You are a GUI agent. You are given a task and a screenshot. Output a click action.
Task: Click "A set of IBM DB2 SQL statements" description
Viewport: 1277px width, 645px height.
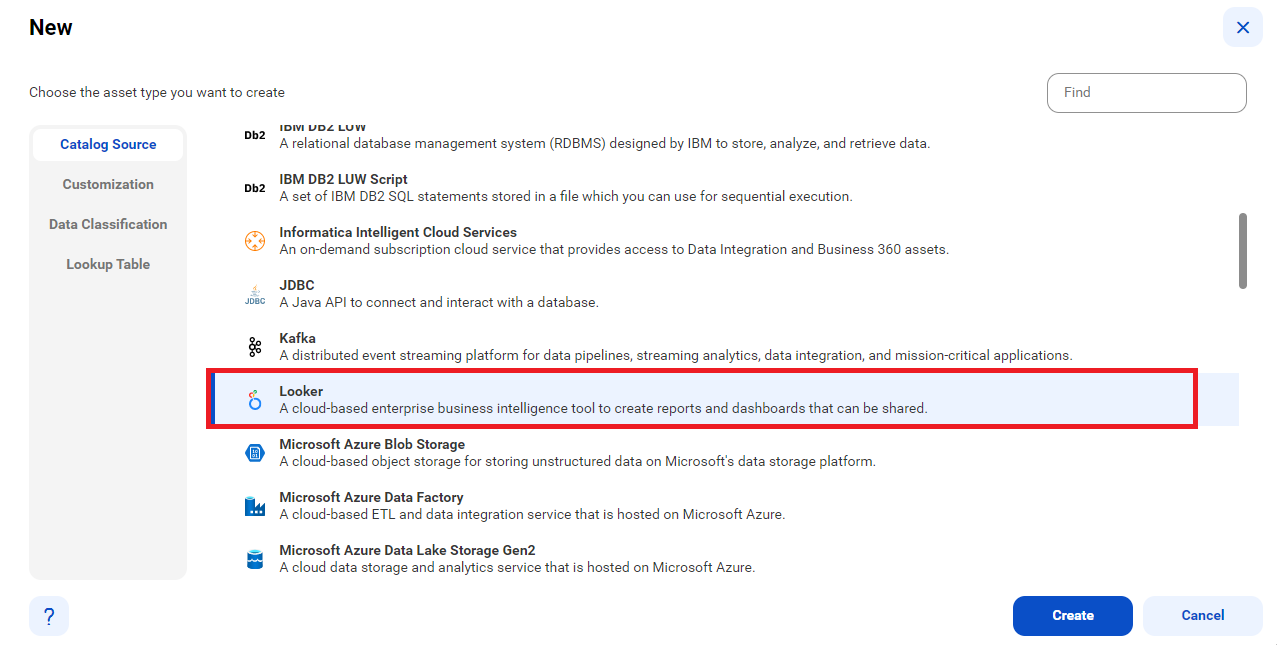pos(566,196)
